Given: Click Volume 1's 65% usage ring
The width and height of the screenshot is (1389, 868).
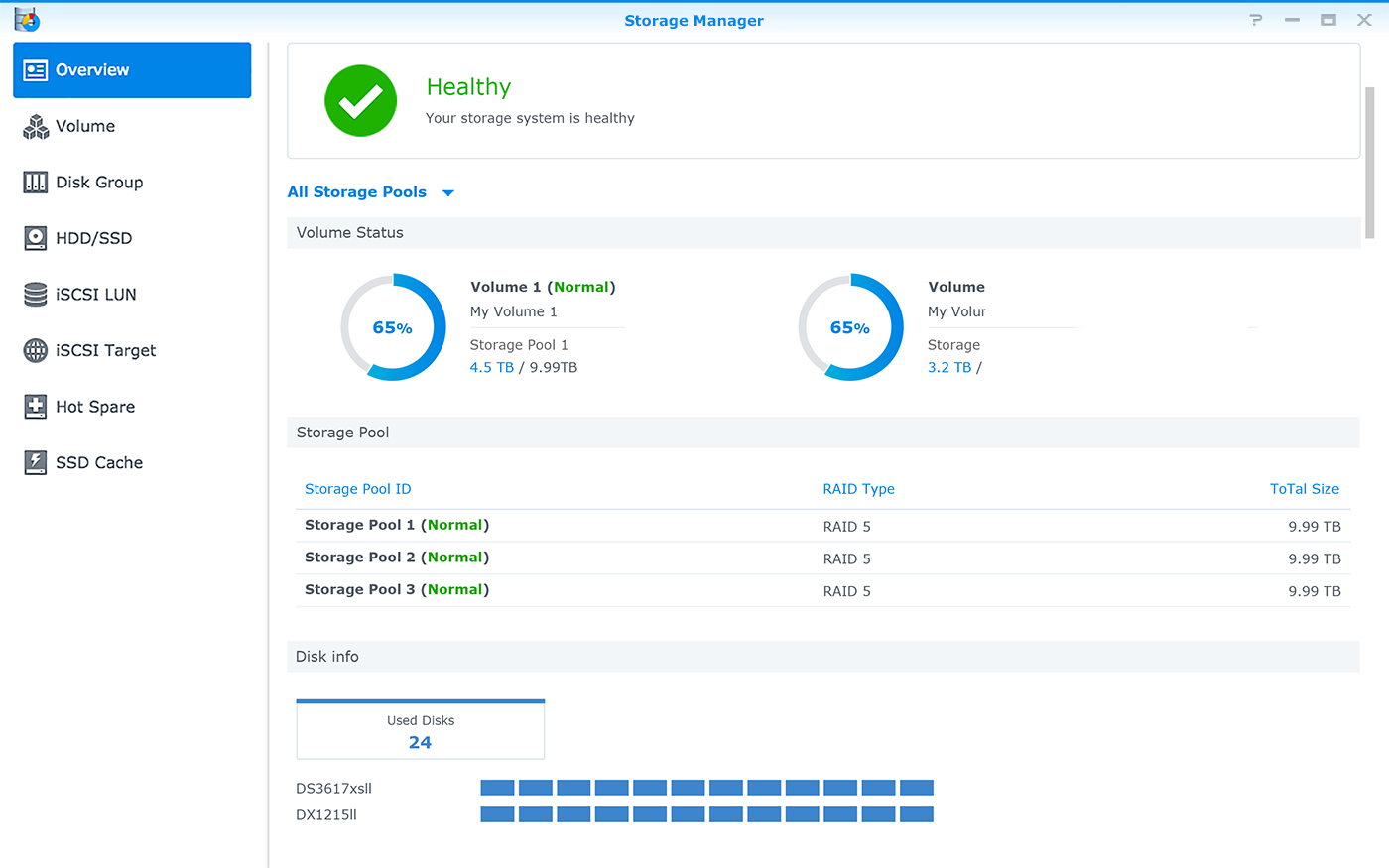Looking at the screenshot, I should (394, 327).
